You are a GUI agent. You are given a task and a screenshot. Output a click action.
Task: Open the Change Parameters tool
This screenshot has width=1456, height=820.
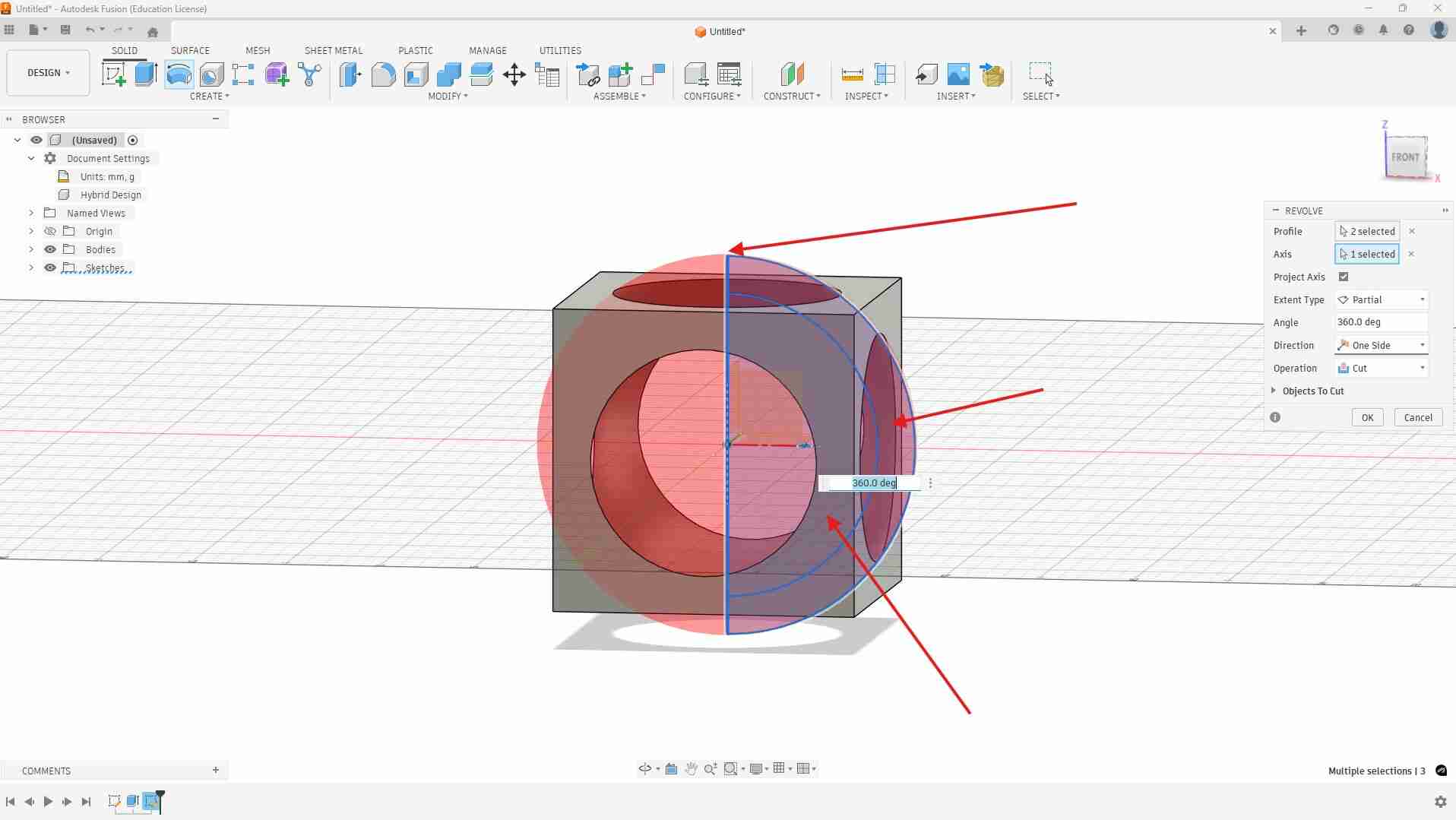(547, 74)
